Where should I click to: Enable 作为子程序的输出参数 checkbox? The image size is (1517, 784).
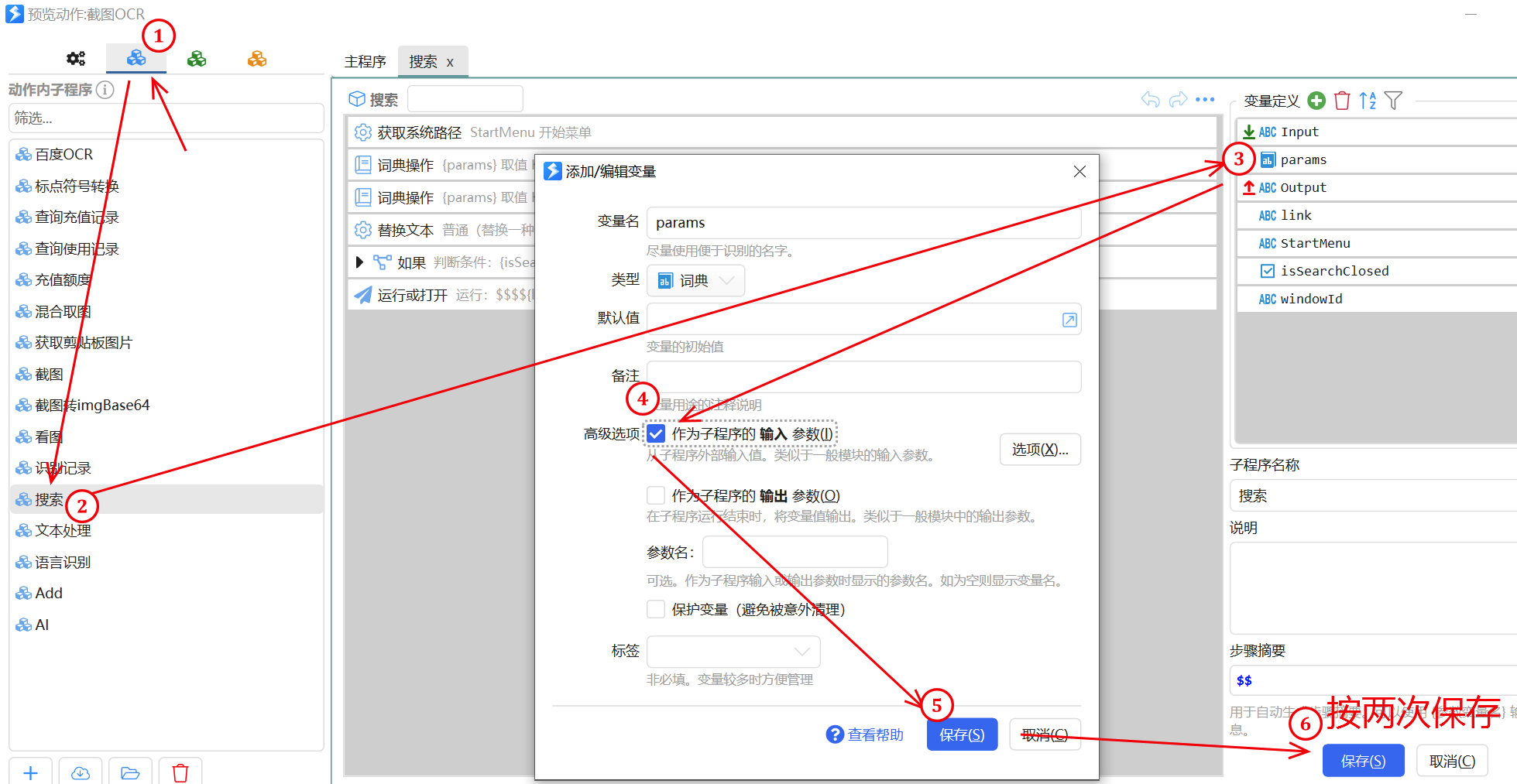pos(656,495)
